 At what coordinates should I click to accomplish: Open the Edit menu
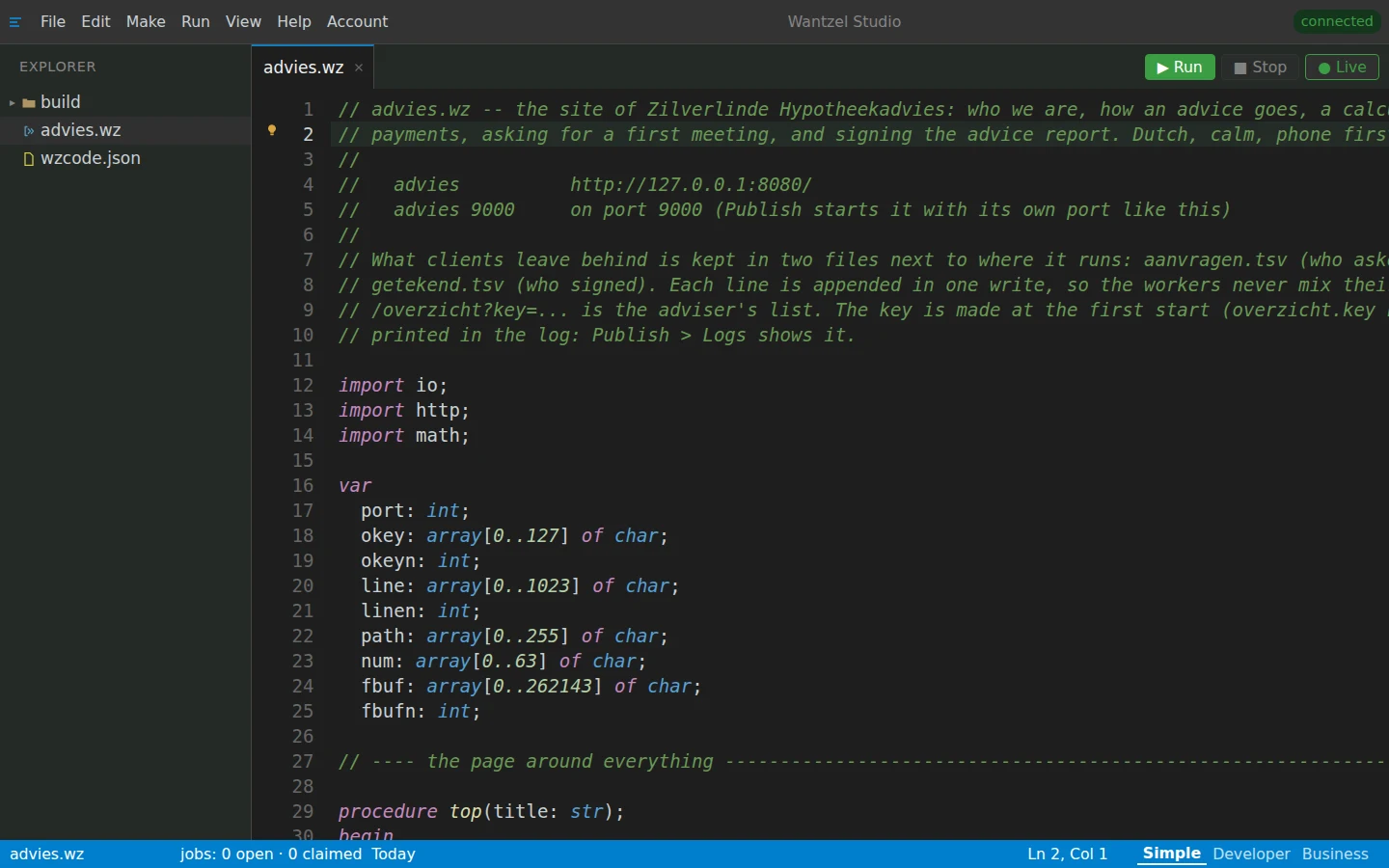click(95, 21)
